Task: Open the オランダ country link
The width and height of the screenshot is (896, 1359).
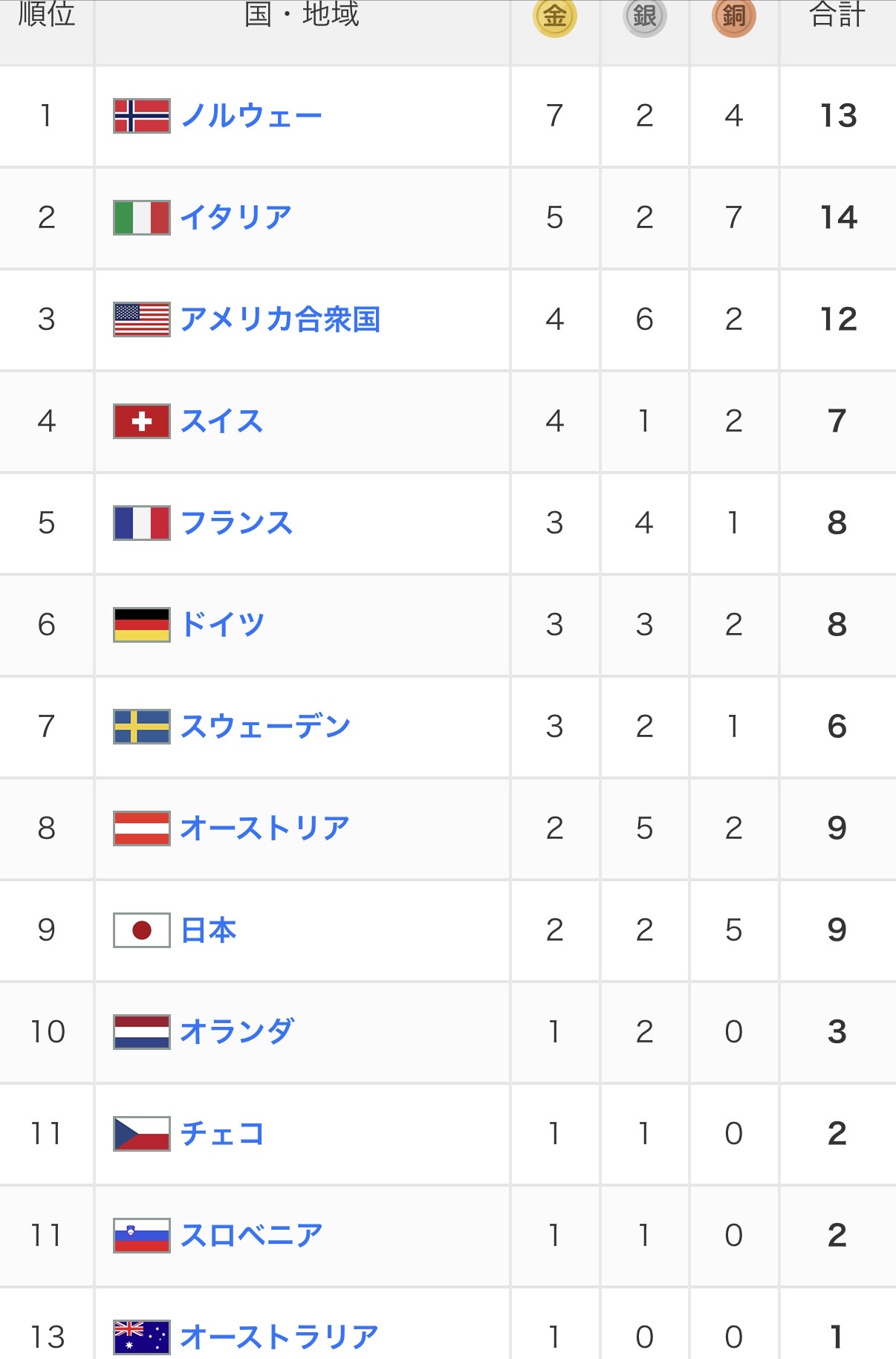Action: point(237,1032)
